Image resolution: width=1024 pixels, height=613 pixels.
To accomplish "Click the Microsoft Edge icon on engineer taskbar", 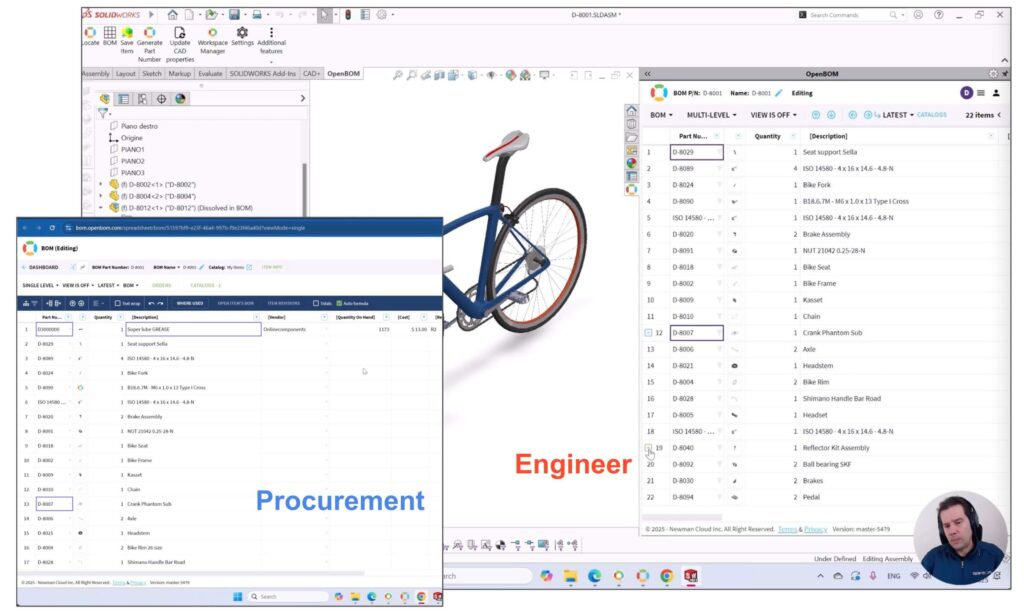I will pyautogui.click(x=594, y=576).
